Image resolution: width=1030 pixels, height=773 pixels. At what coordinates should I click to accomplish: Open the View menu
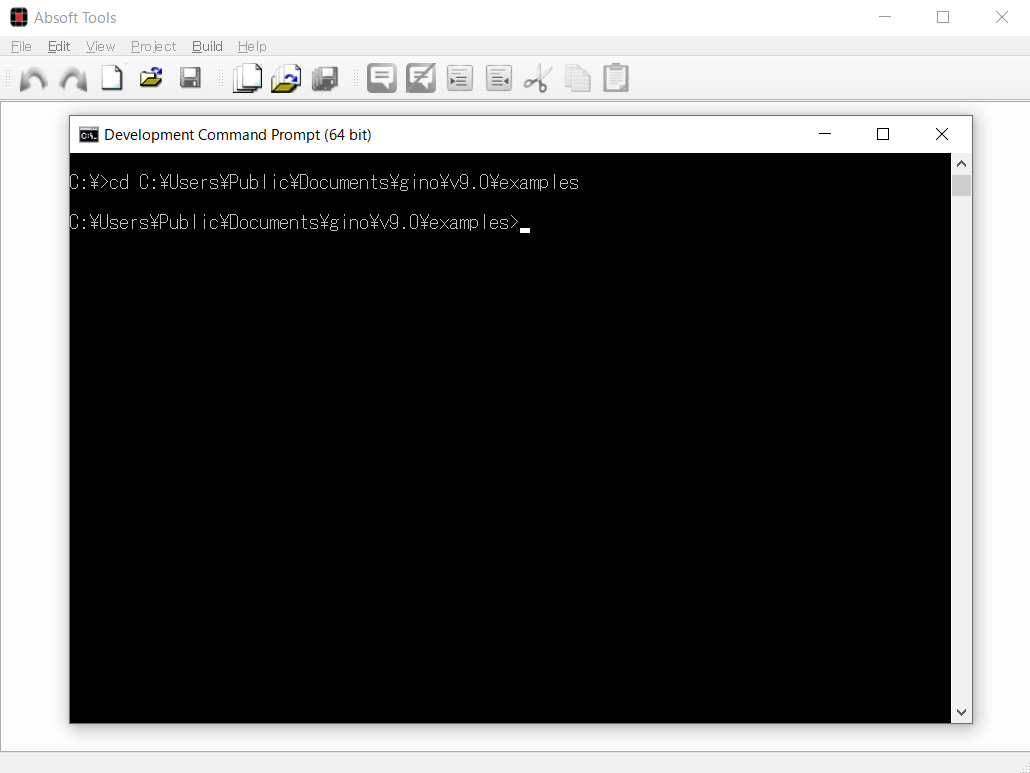(x=101, y=47)
